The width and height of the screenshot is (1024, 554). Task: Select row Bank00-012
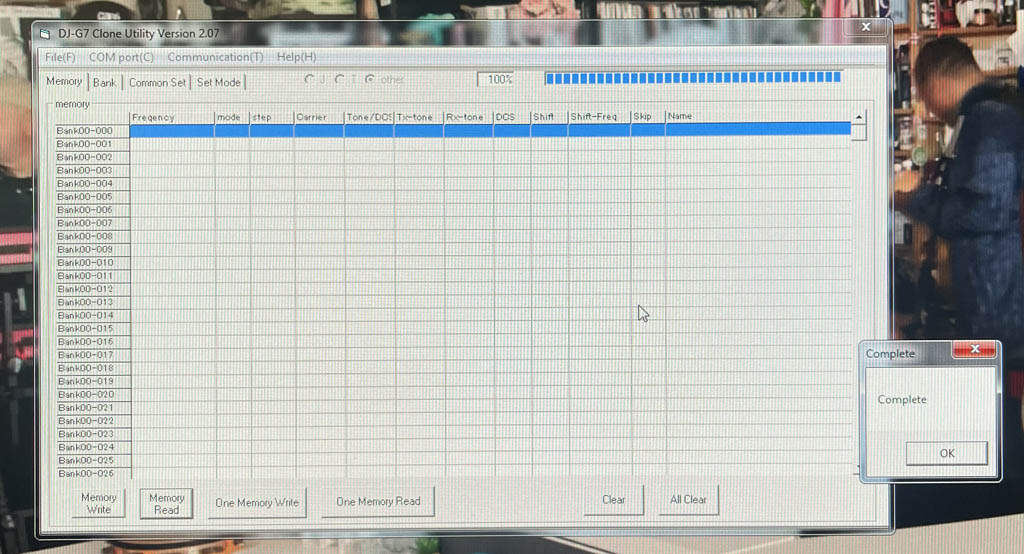click(x=93, y=289)
